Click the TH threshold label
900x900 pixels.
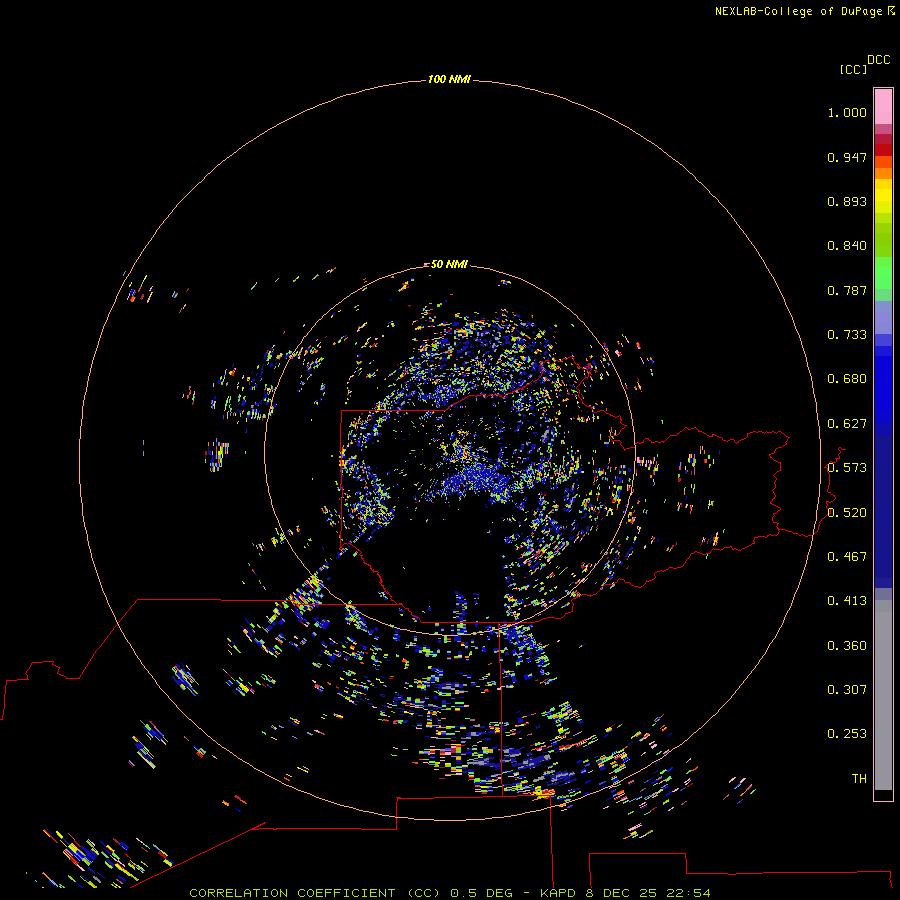(859, 779)
